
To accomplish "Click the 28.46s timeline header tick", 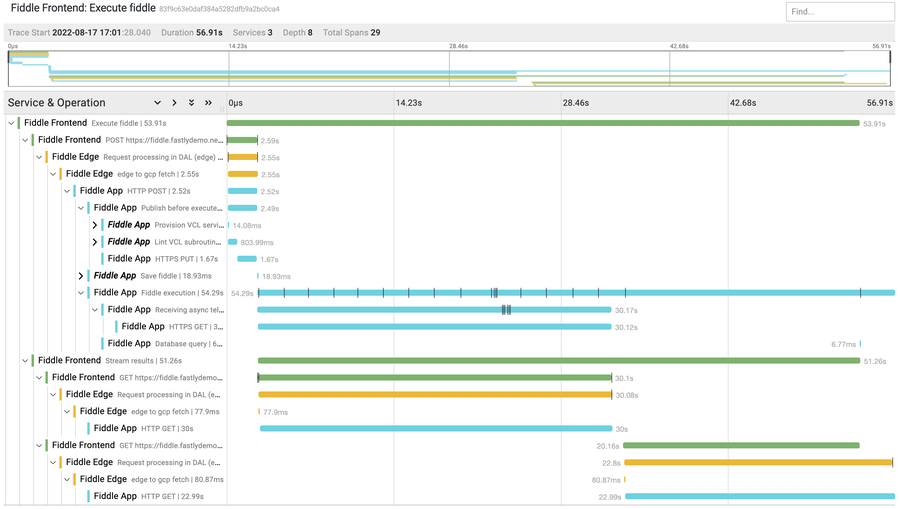I will (x=576, y=103).
